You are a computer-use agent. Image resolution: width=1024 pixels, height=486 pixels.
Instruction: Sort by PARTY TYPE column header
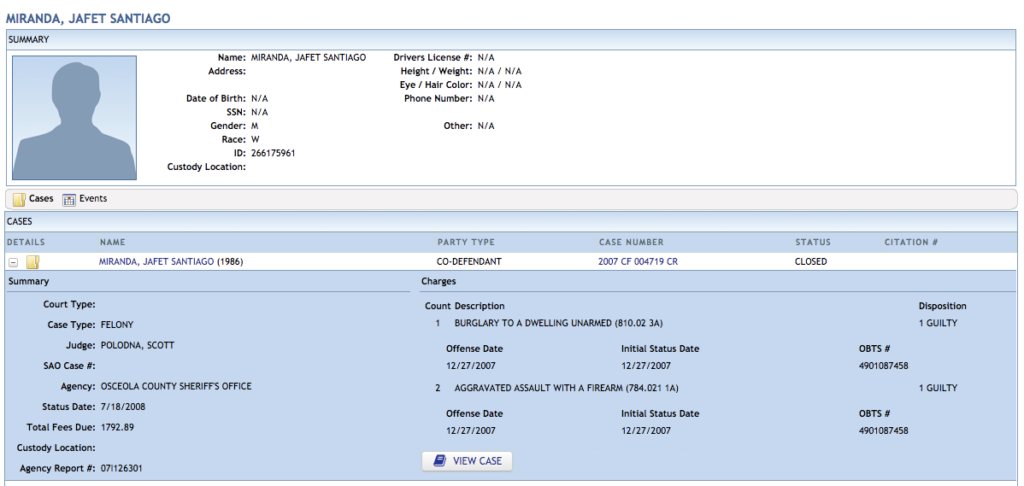pyautogui.click(x=466, y=242)
